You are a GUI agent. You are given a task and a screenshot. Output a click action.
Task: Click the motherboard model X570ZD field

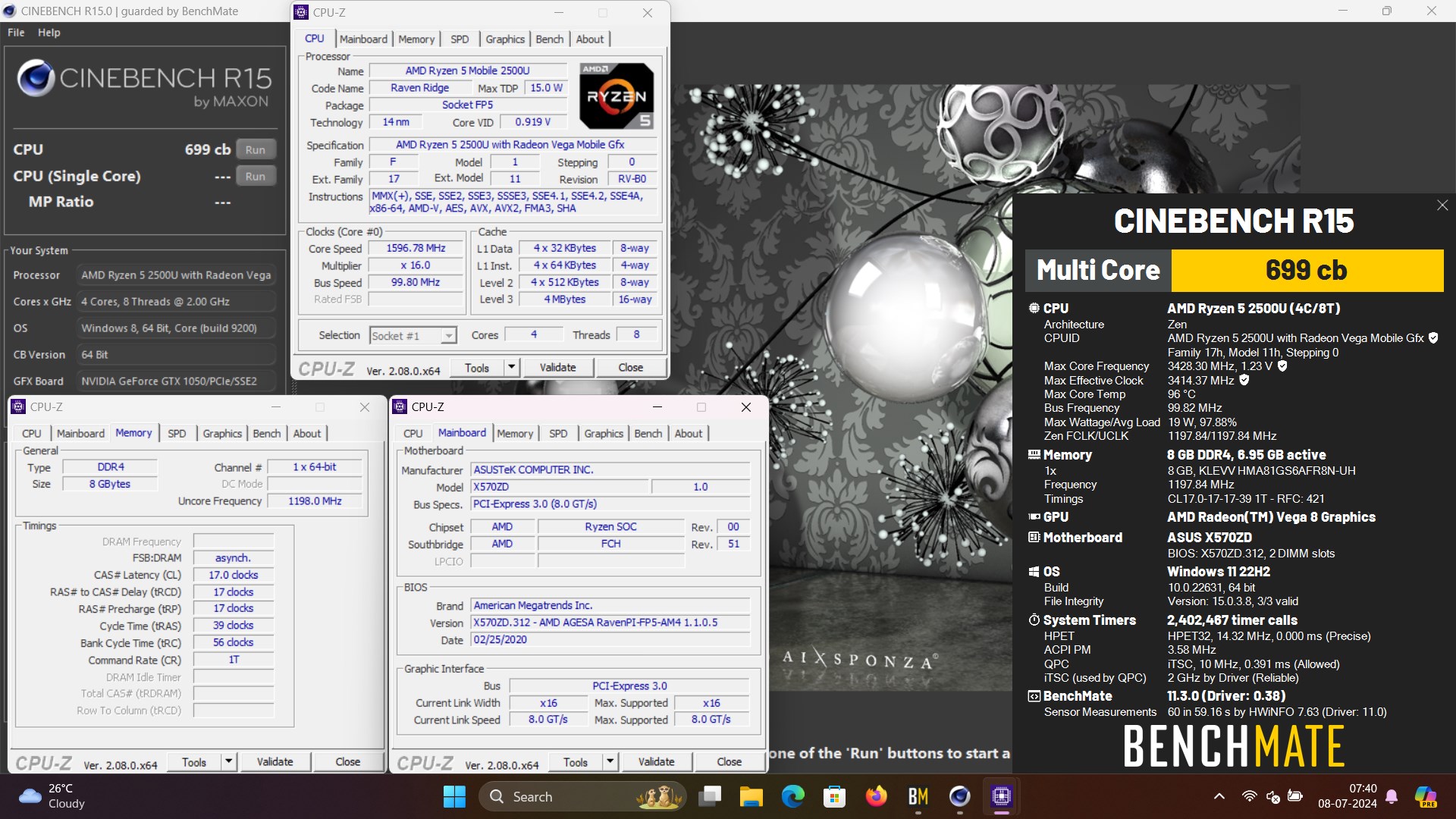pos(560,487)
